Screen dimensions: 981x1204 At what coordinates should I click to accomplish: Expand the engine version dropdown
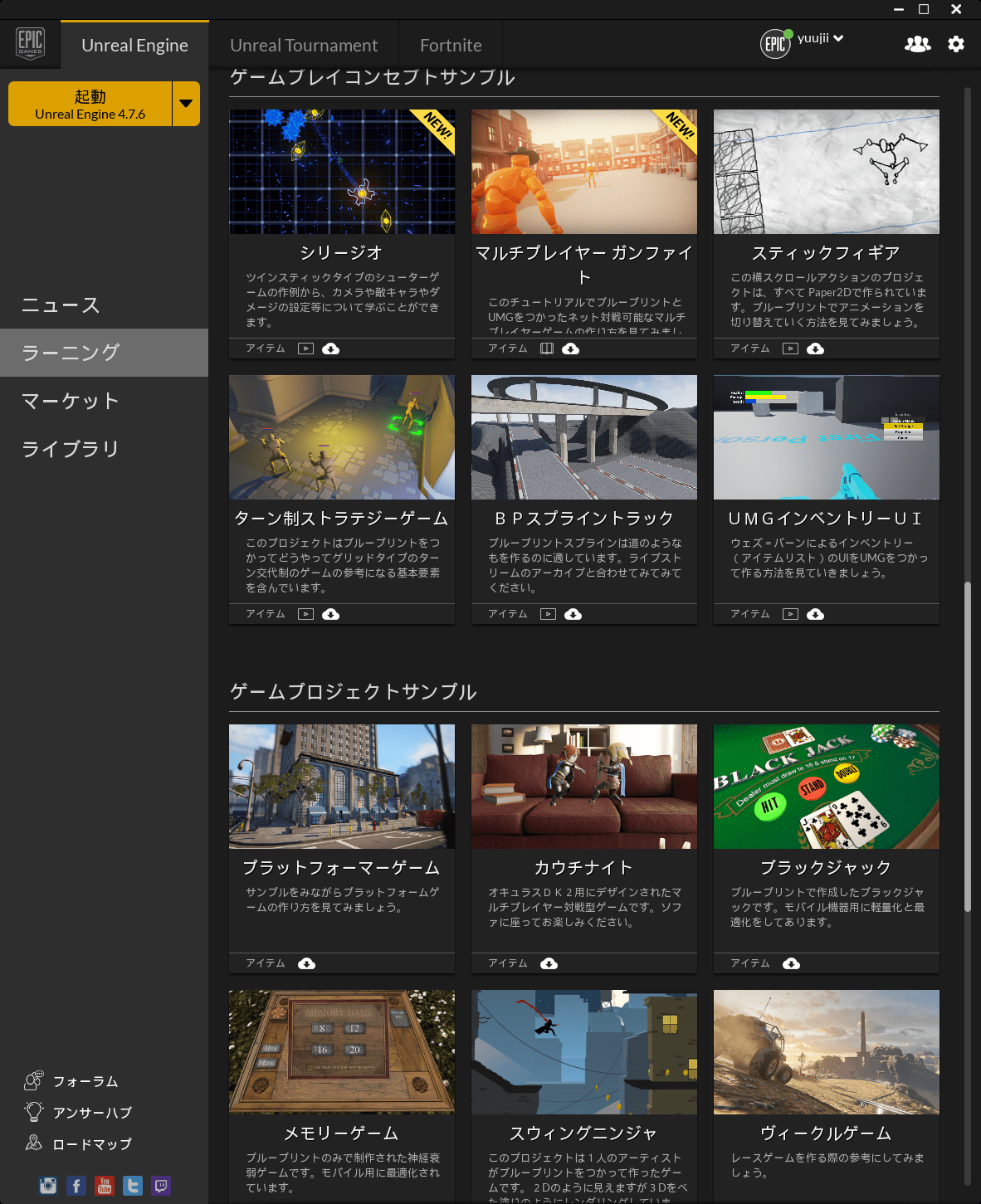tap(188, 103)
